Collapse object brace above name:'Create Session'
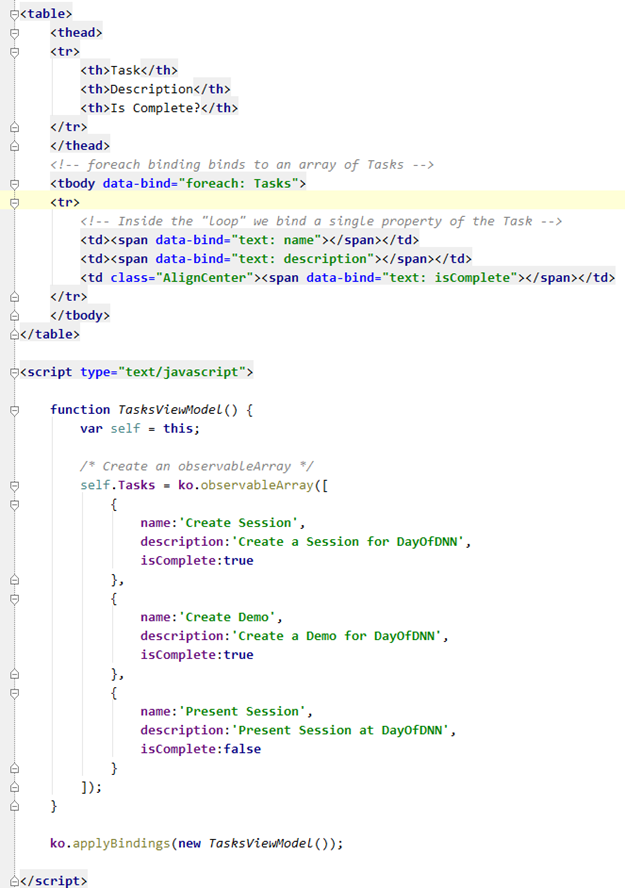The image size is (625, 888). [x=15, y=504]
